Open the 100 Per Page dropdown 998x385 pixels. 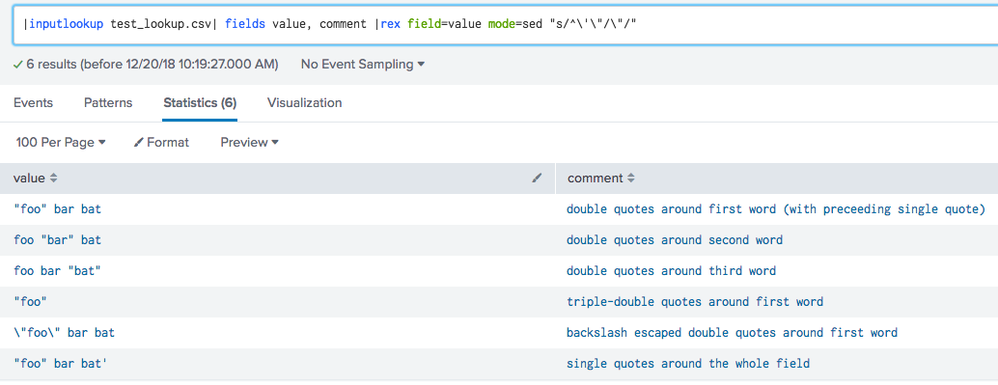pos(60,143)
